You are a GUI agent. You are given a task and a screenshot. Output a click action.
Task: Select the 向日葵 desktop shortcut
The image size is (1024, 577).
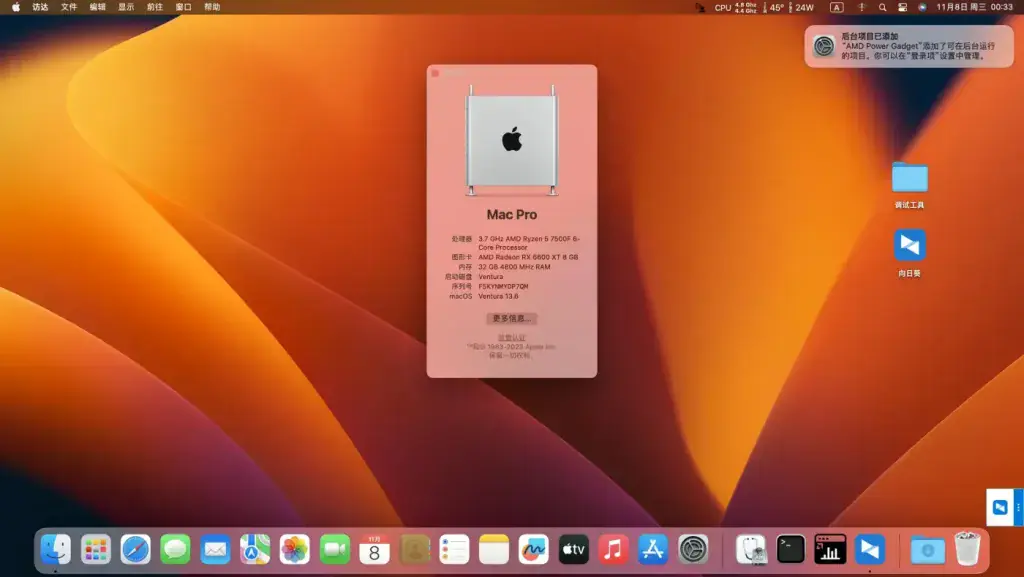click(909, 253)
